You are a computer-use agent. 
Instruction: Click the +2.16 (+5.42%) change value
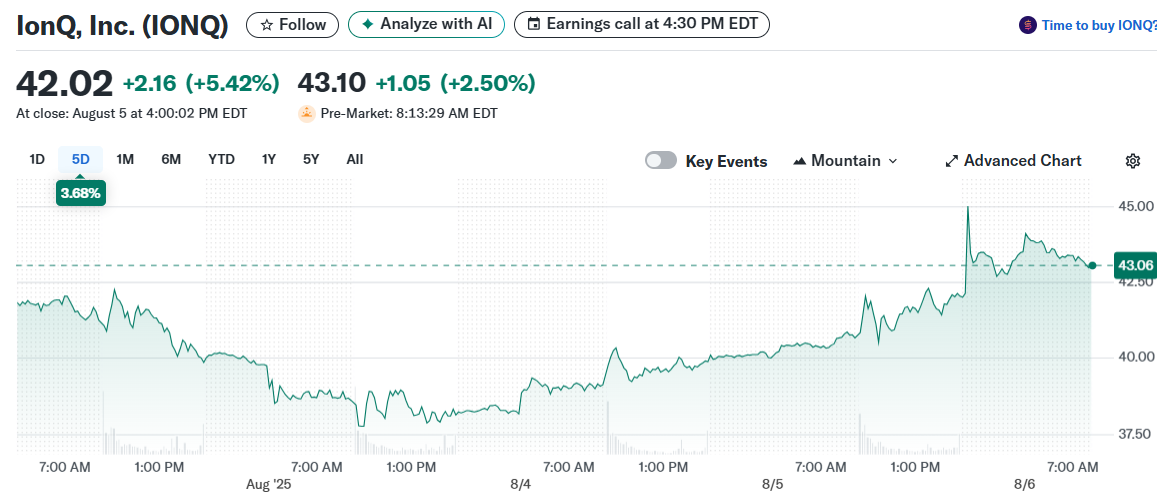tap(201, 83)
